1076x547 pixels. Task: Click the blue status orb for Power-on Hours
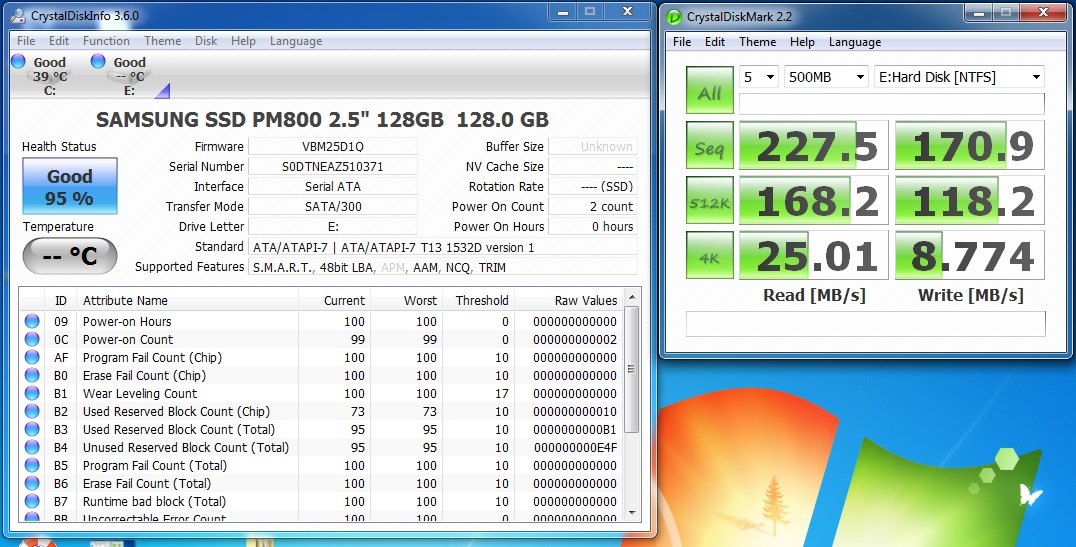32,321
